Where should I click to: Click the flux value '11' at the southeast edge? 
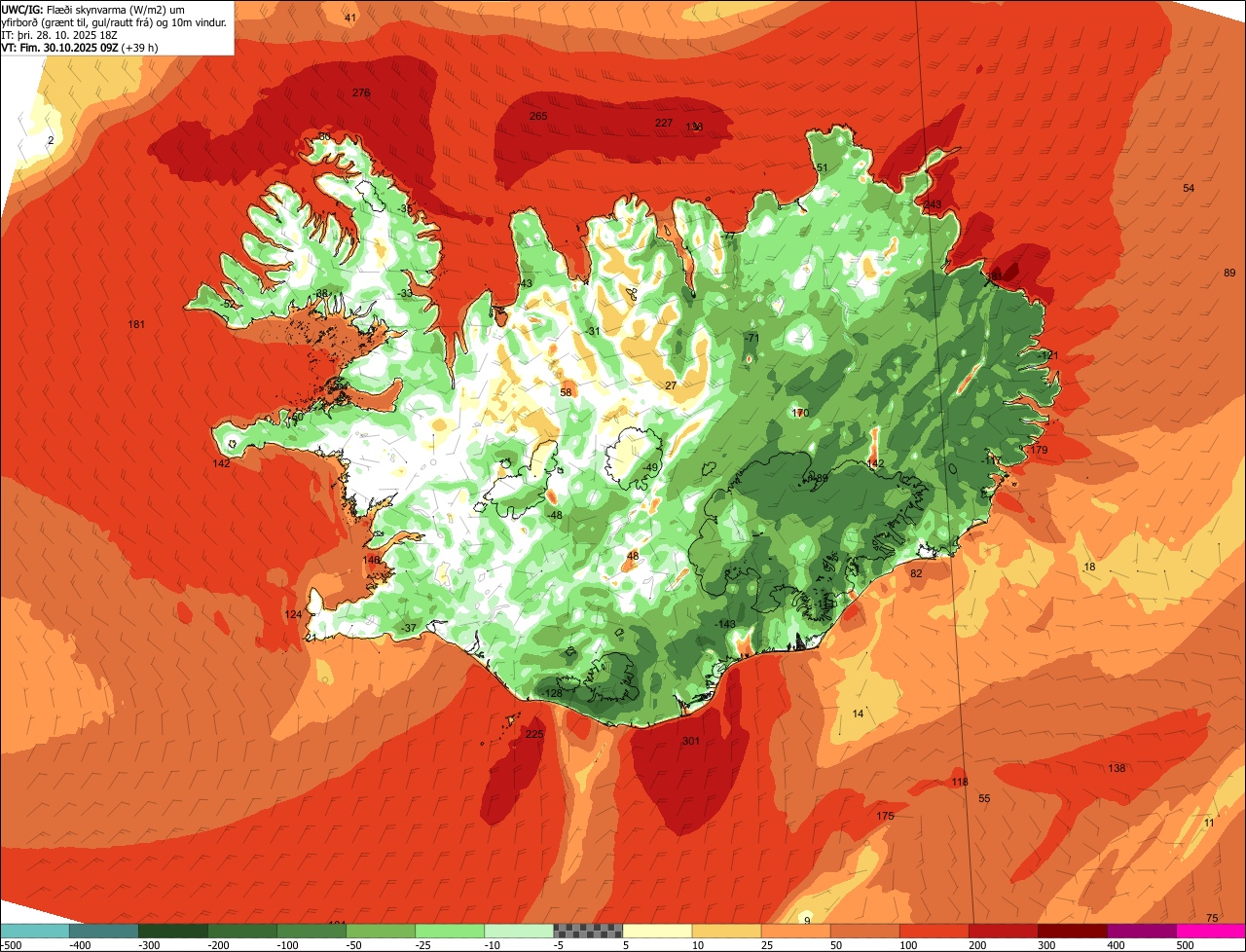pyautogui.click(x=1209, y=823)
